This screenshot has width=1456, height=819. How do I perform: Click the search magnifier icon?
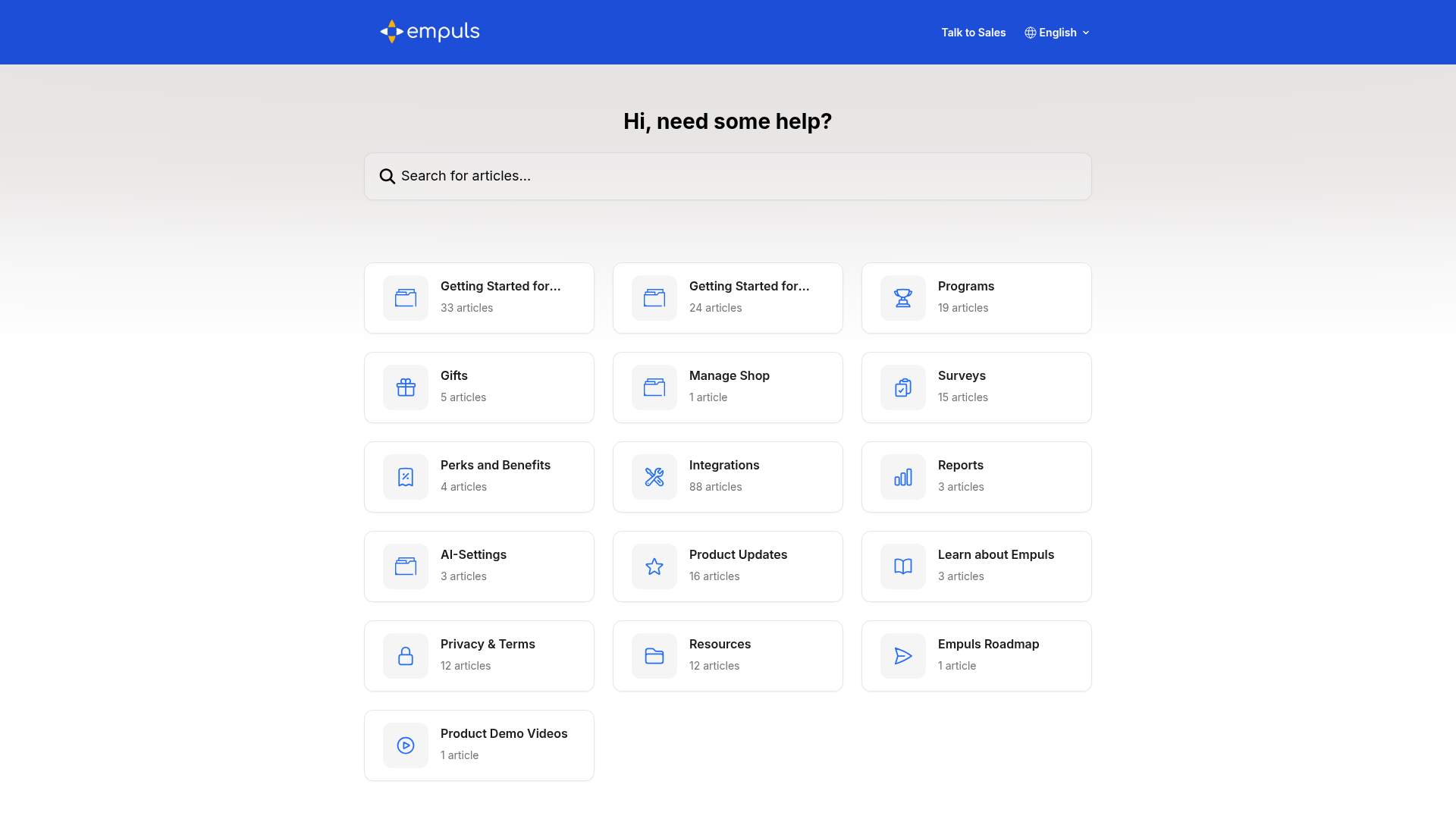click(388, 176)
